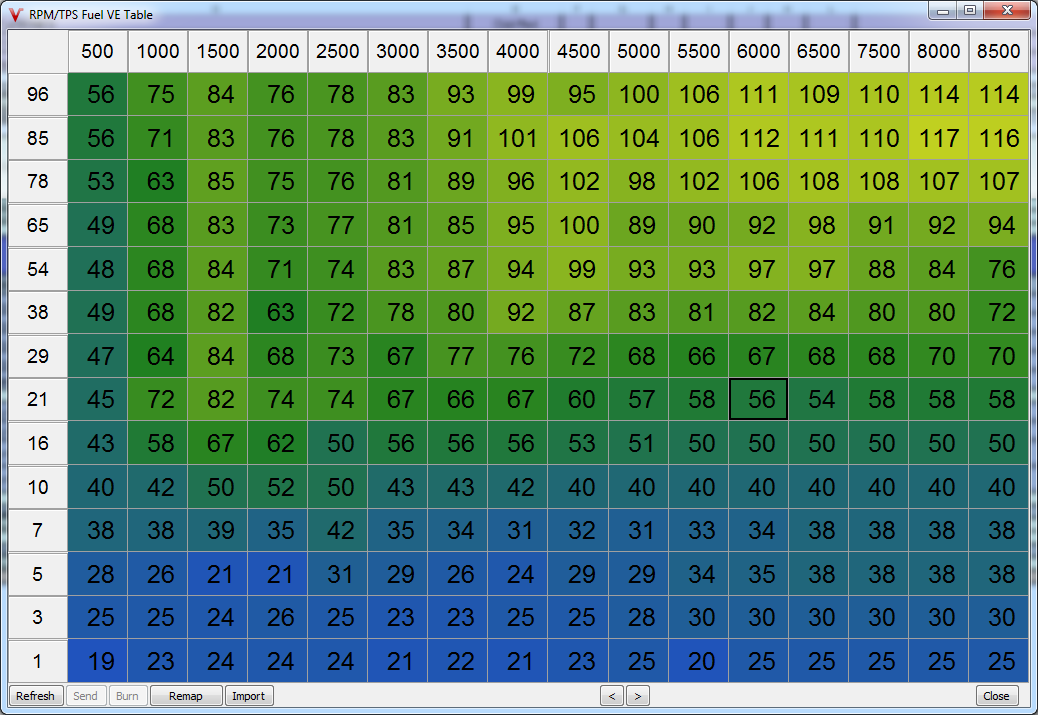
Task: Select cell 21 at 1500 RPM, TPS 5
Action: (218, 573)
